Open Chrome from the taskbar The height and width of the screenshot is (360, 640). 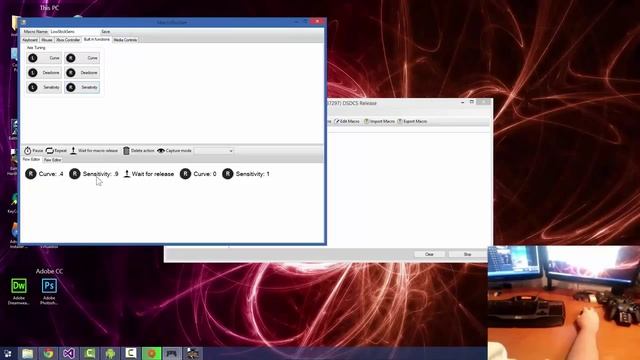(x=48, y=353)
